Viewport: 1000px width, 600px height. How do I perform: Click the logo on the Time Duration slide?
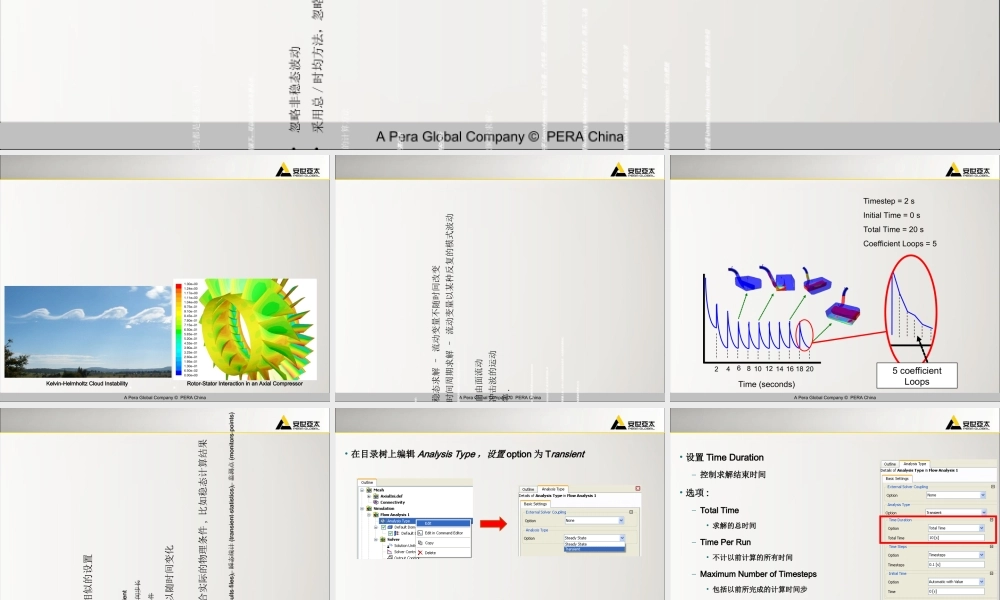pyautogui.click(x=967, y=423)
